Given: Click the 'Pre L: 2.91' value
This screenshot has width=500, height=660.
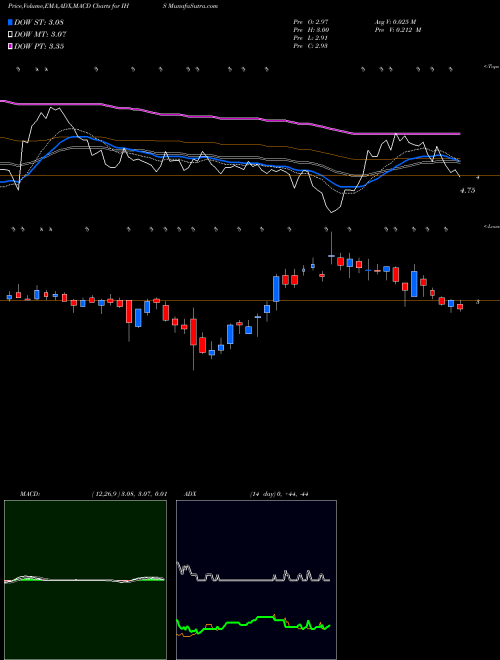Looking at the screenshot, I should point(311,38).
